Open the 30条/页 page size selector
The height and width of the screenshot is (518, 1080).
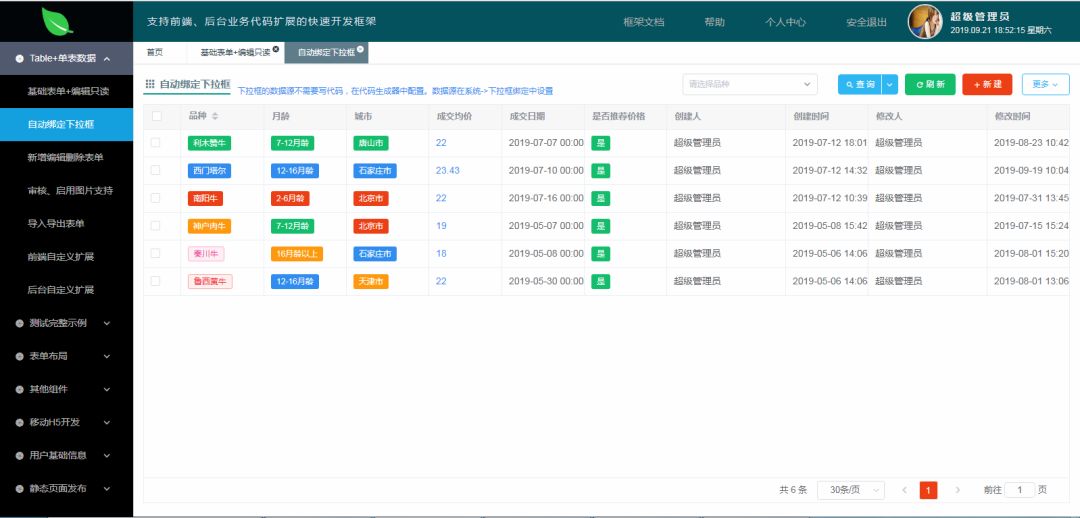(x=851, y=490)
